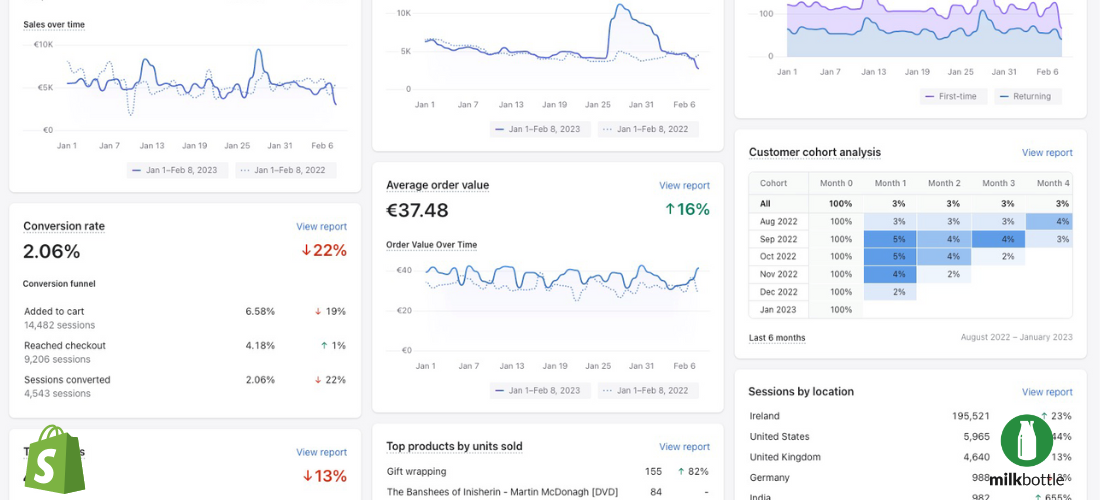This screenshot has width=1100, height=500.
Task: Toggle 2023 series in Order Value Over Time legend
Action: [x=536, y=390]
